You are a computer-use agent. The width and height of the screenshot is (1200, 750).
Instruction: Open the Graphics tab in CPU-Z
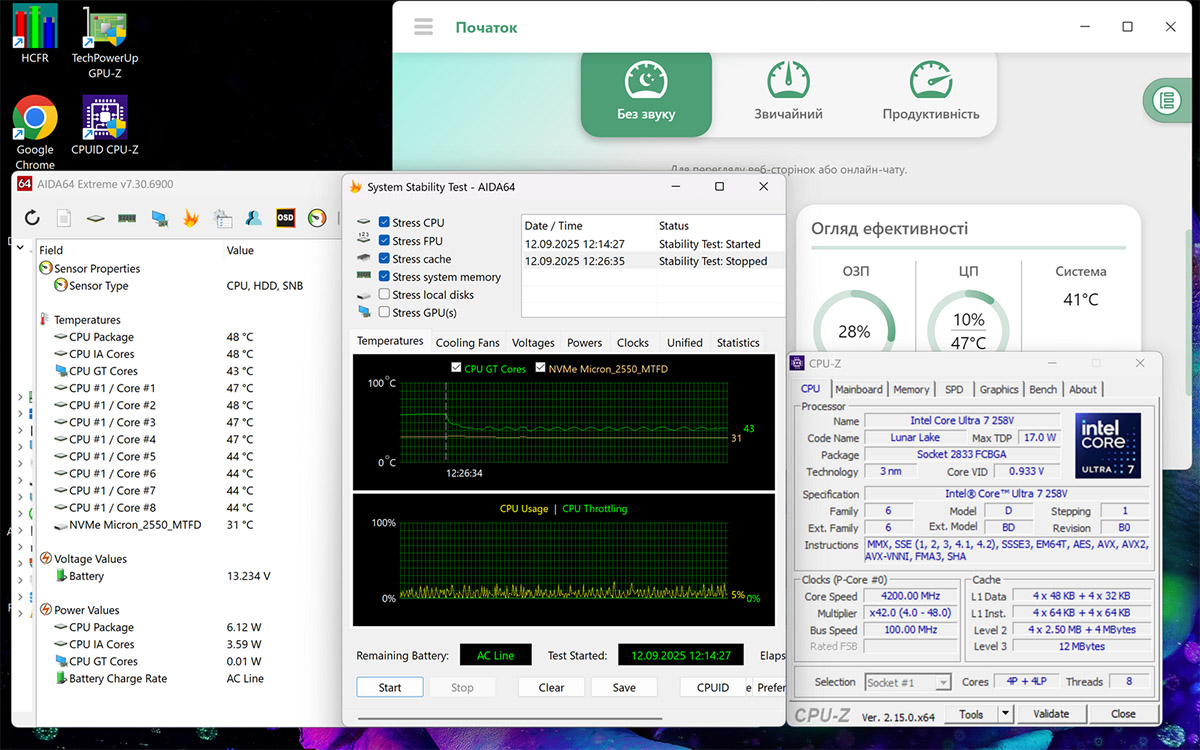(999, 389)
